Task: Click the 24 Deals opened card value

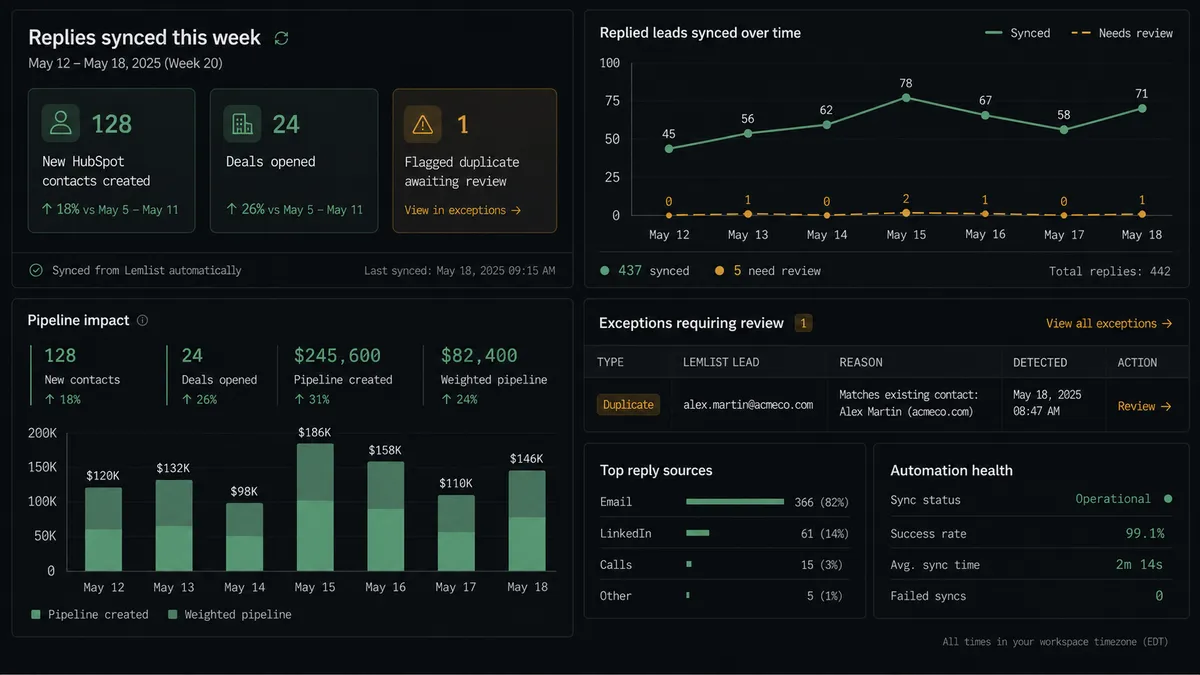Action: coord(286,124)
